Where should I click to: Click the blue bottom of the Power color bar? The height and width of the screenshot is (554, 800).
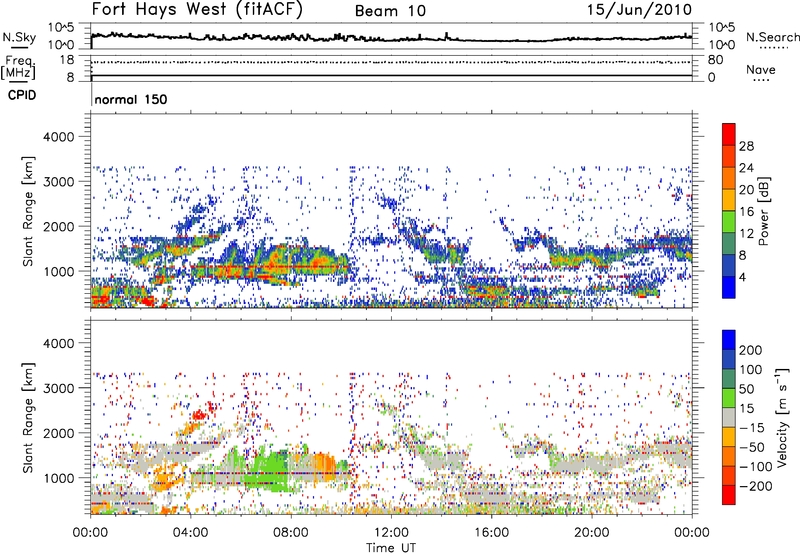729,287
